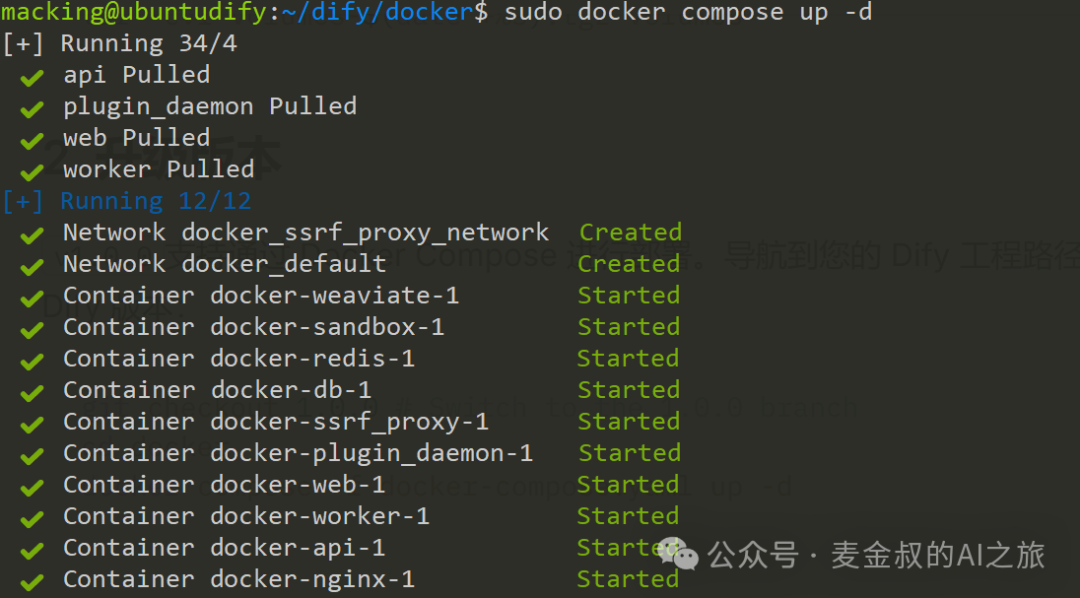Screen dimensions: 1080x598
Task: Click the green checkmark beside api Pulled
Action: [x=32, y=78]
